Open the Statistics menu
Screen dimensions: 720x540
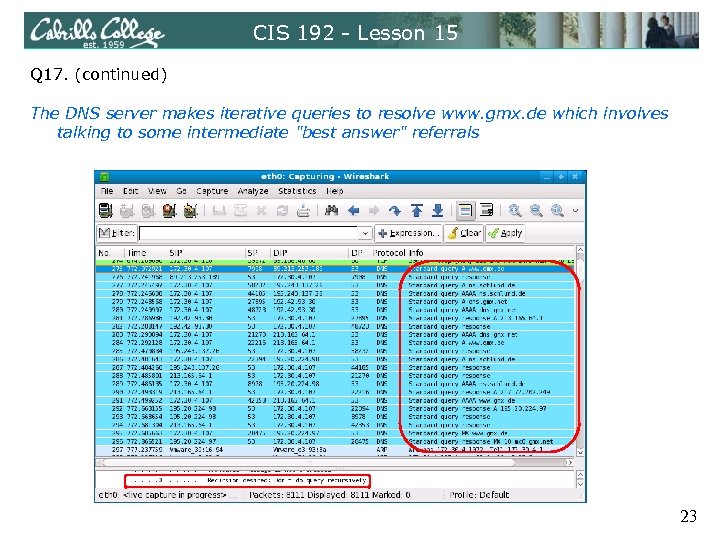tap(297, 191)
